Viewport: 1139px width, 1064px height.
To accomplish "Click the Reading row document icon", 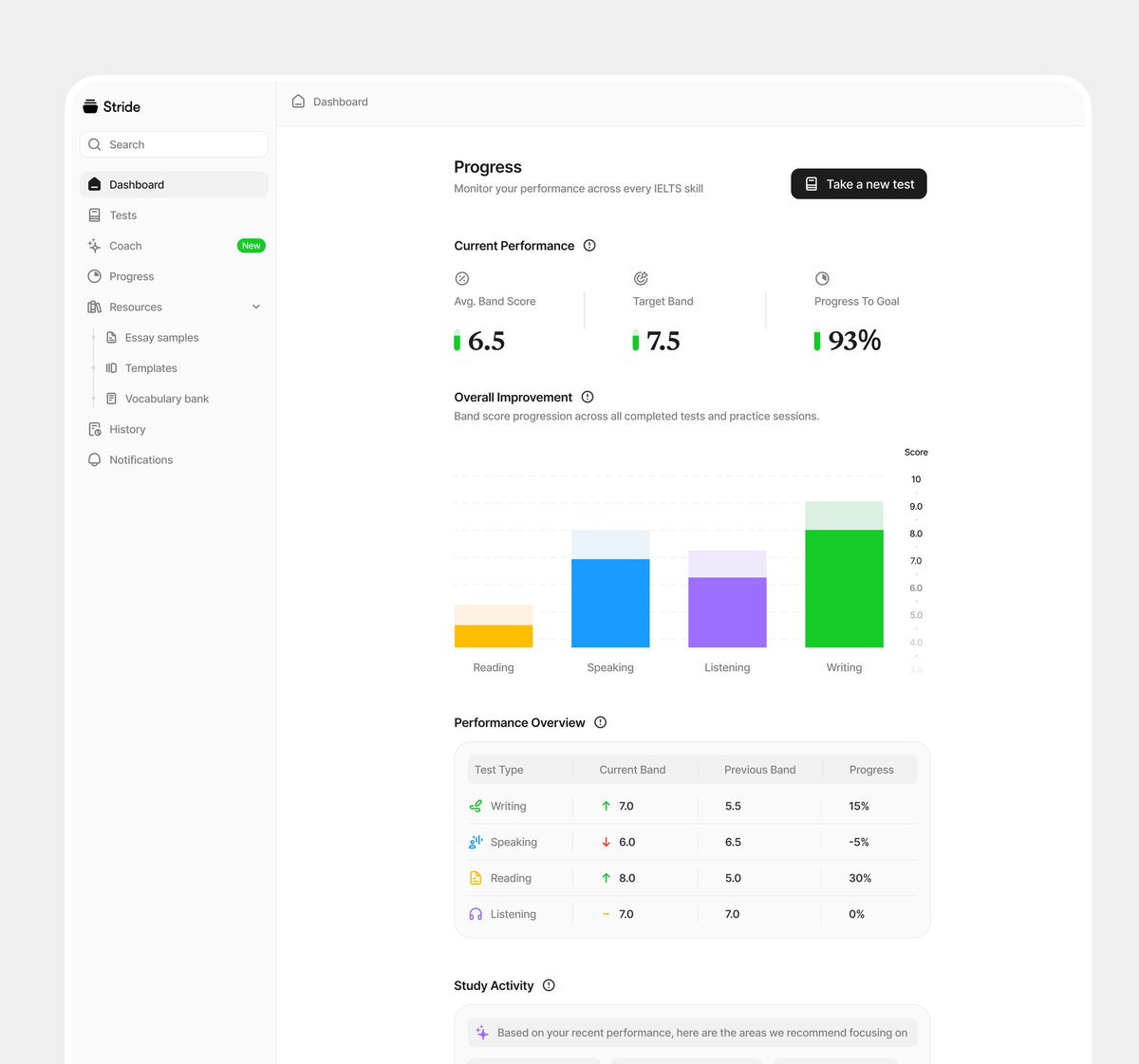I will pos(476,878).
